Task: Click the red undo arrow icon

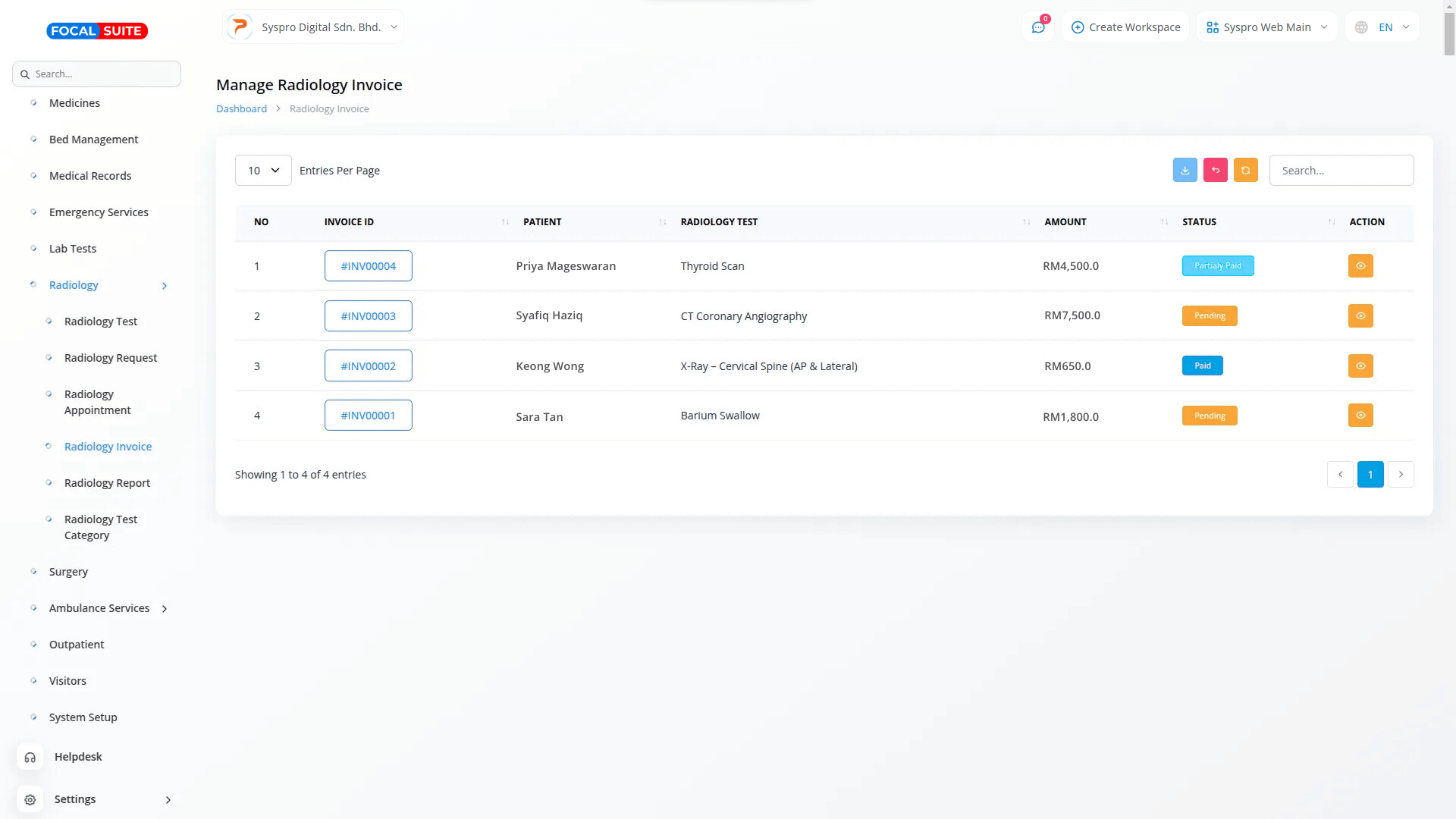Action: (1215, 170)
